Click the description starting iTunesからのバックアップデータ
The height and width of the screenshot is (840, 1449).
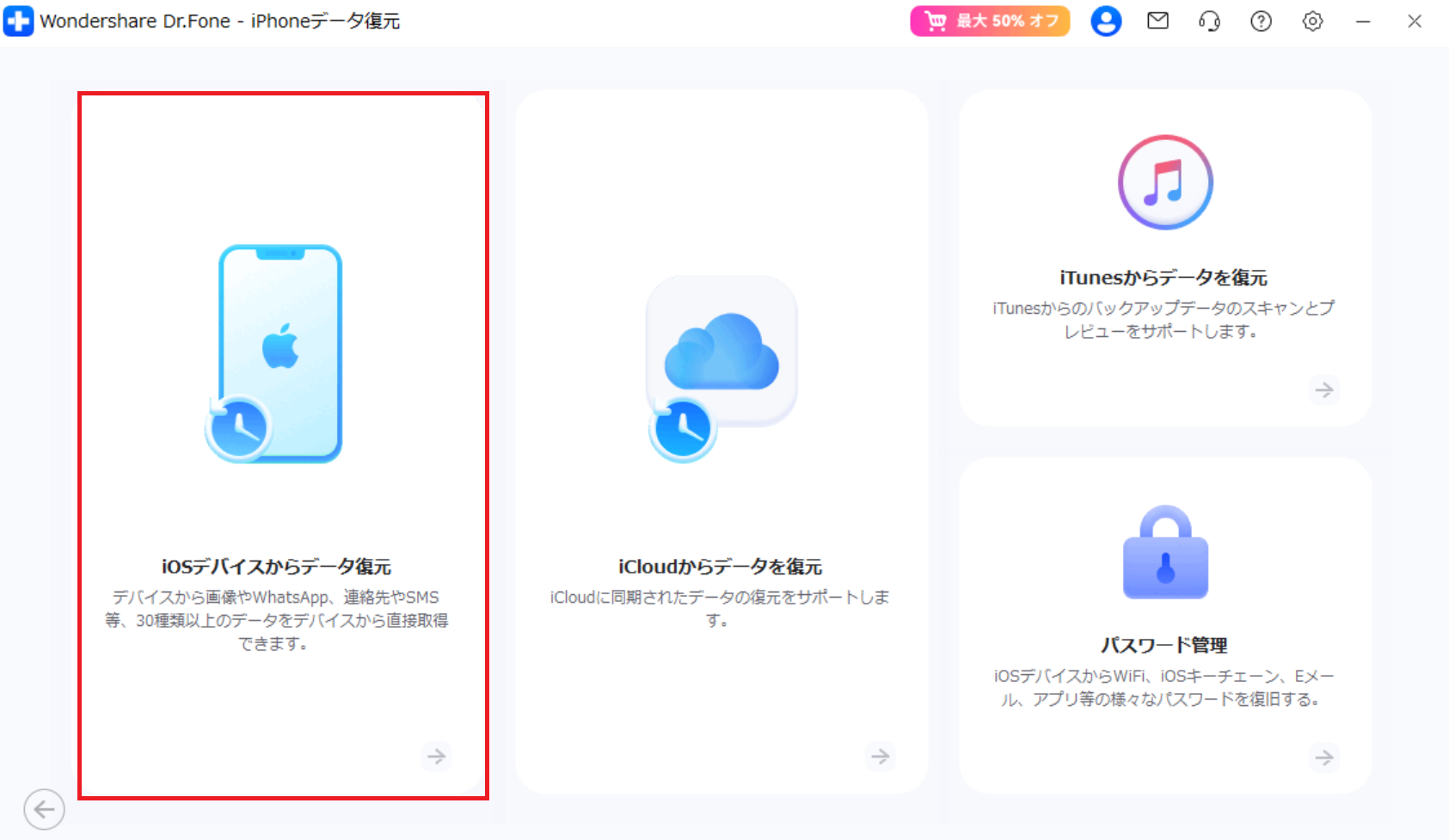pos(1163,320)
